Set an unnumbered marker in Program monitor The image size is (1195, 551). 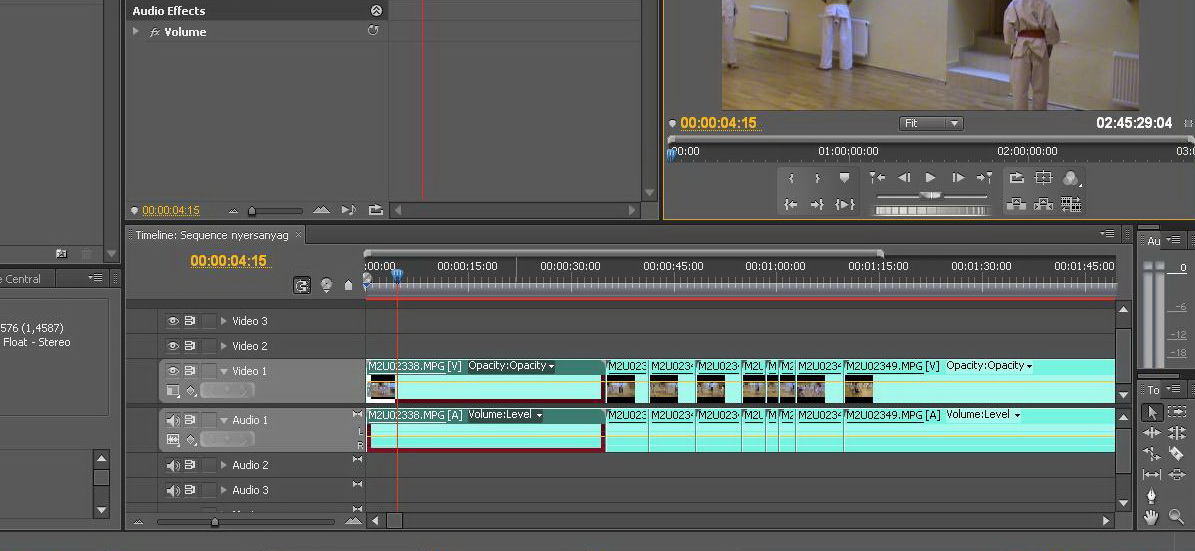pyautogui.click(x=844, y=178)
